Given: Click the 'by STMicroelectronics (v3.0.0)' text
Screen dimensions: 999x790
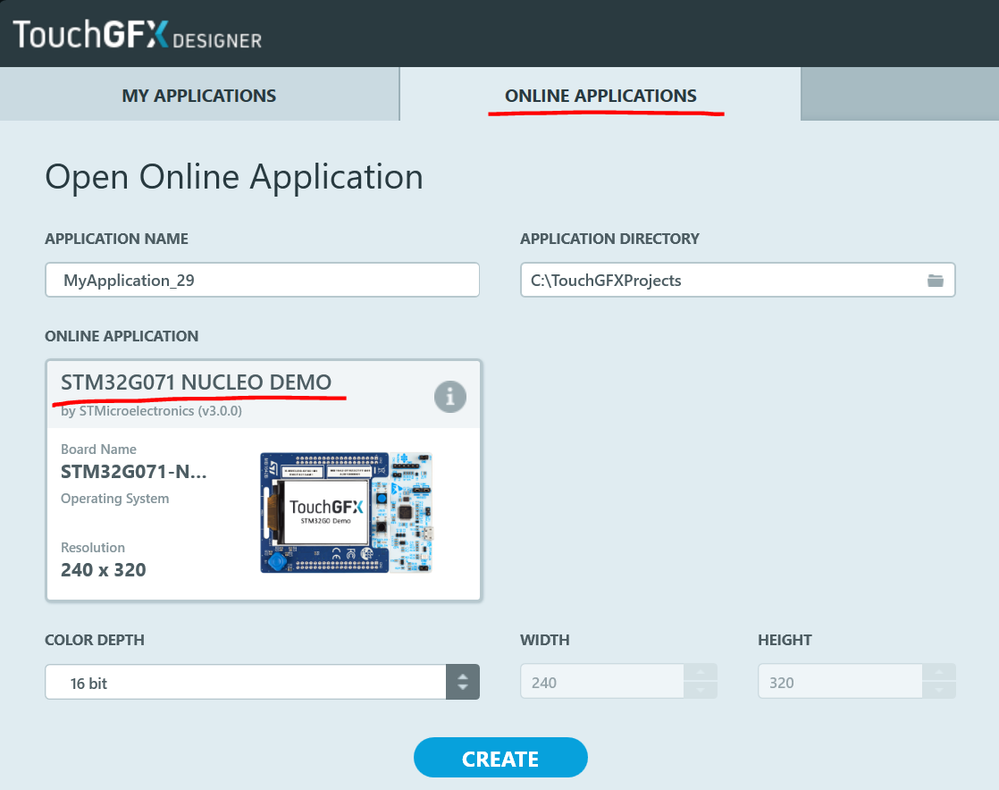Looking at the screenshot, I should (x=152, y=411).
